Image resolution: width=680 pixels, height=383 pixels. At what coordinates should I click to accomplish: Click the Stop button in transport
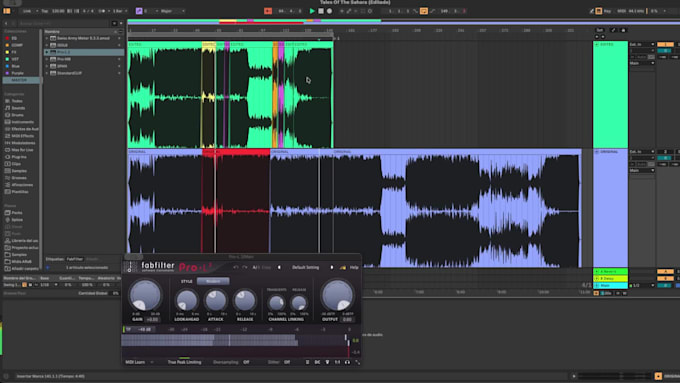321,11
